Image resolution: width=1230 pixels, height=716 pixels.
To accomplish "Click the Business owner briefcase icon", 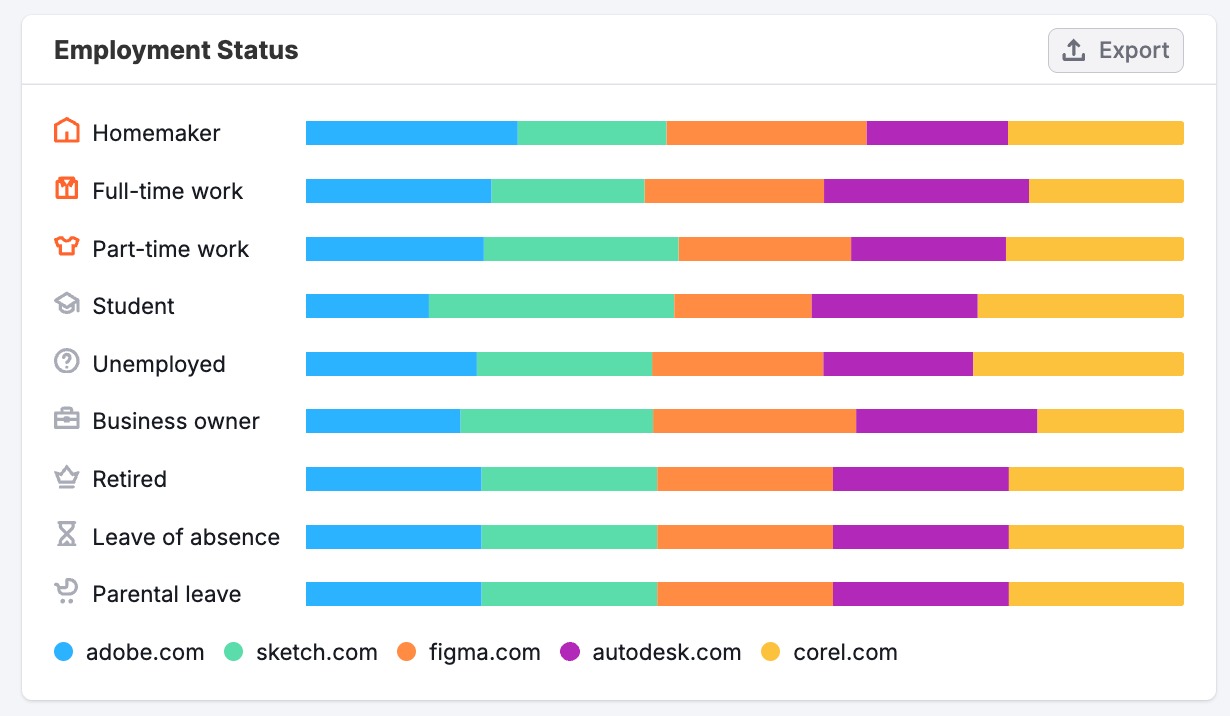I will click(x=66, y=420).
